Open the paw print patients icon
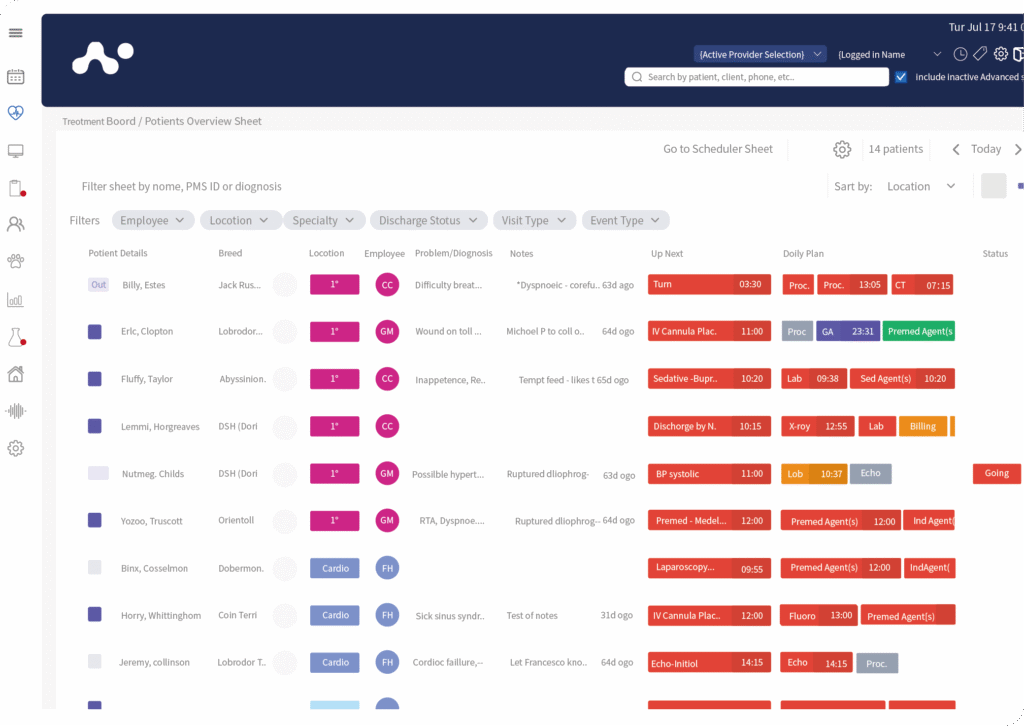 click(15, 262)
